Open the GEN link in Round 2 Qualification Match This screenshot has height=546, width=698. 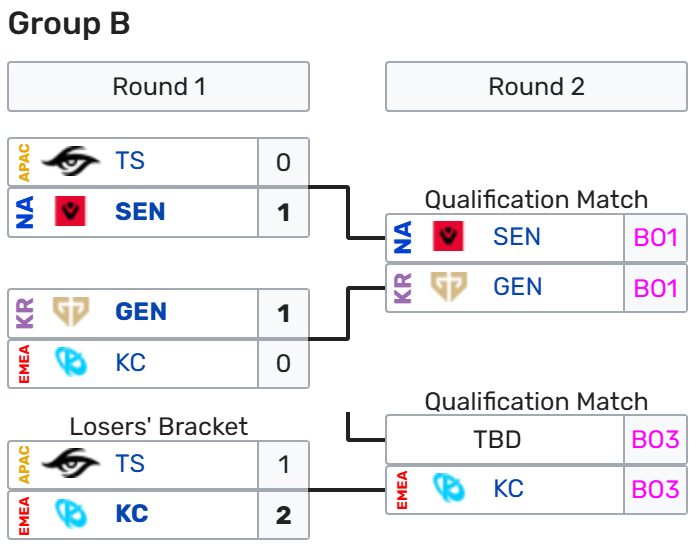(517, 287)
